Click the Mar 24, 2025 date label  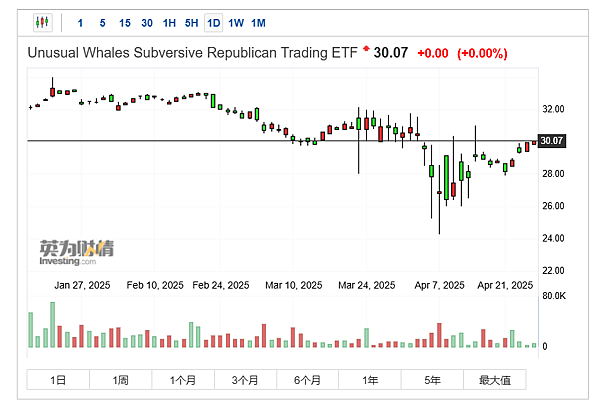[x=367, y=286]
